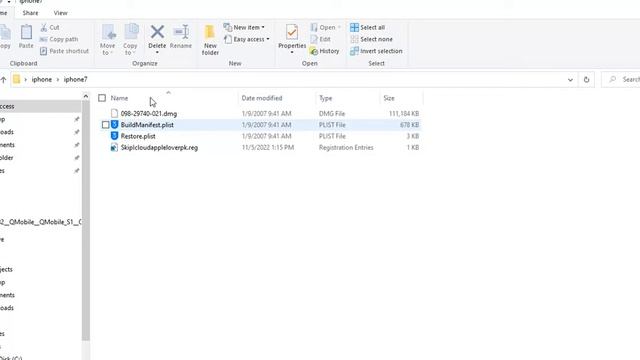Open the New item dropdown
This screenshot has width=640, height=360.
pyautogui.click(x=244, y=27)
